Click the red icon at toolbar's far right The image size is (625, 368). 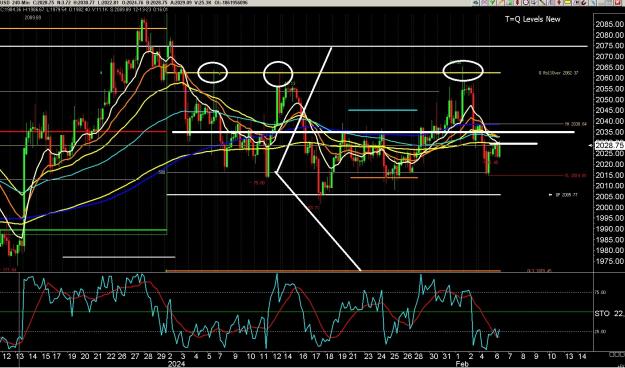coord(618,2)
